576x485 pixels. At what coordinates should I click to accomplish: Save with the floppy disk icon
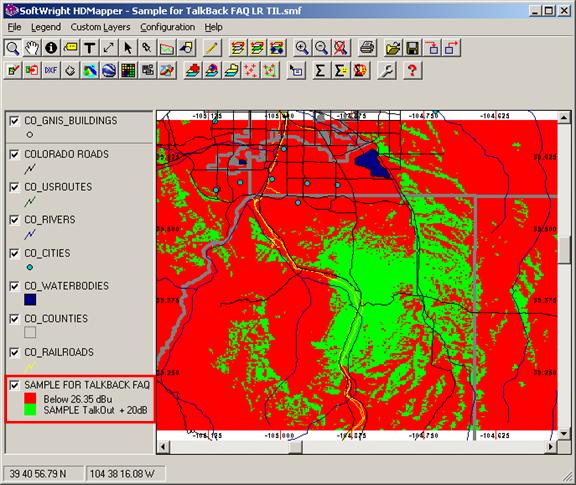pos(412,48)
